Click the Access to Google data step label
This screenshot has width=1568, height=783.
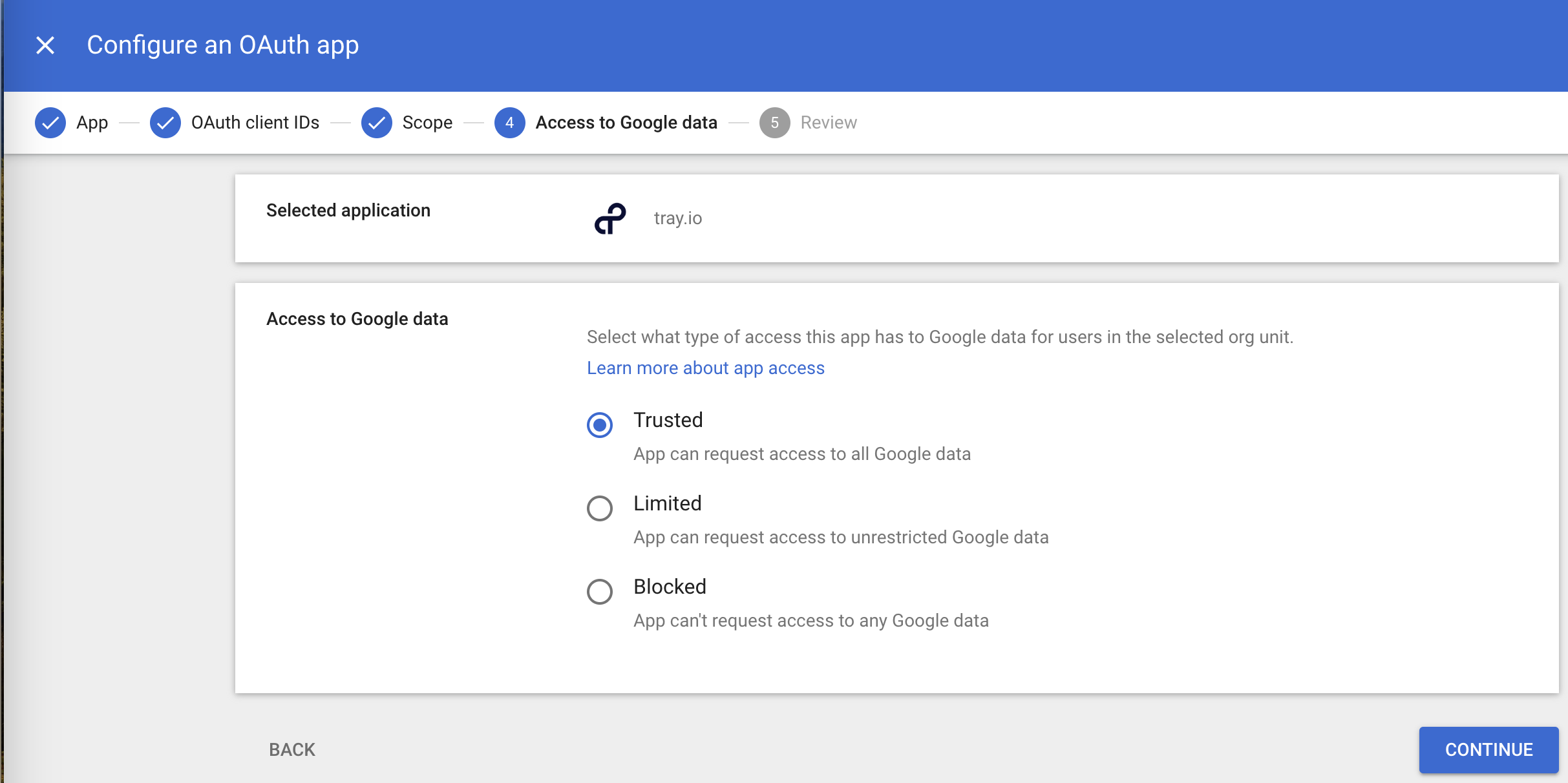[x=626, y=122]
